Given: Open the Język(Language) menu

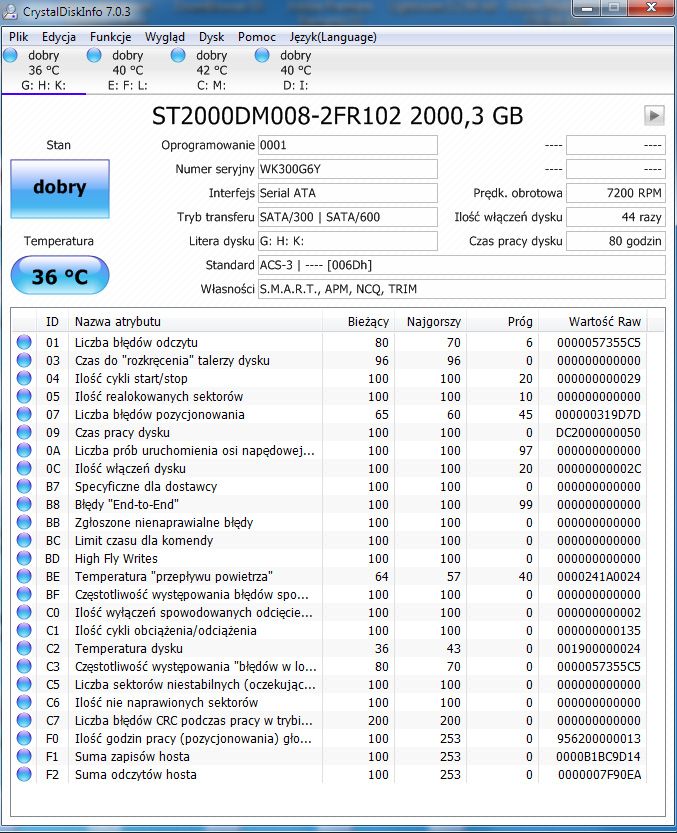Looking at the screenshot, I should pos(333,37).
